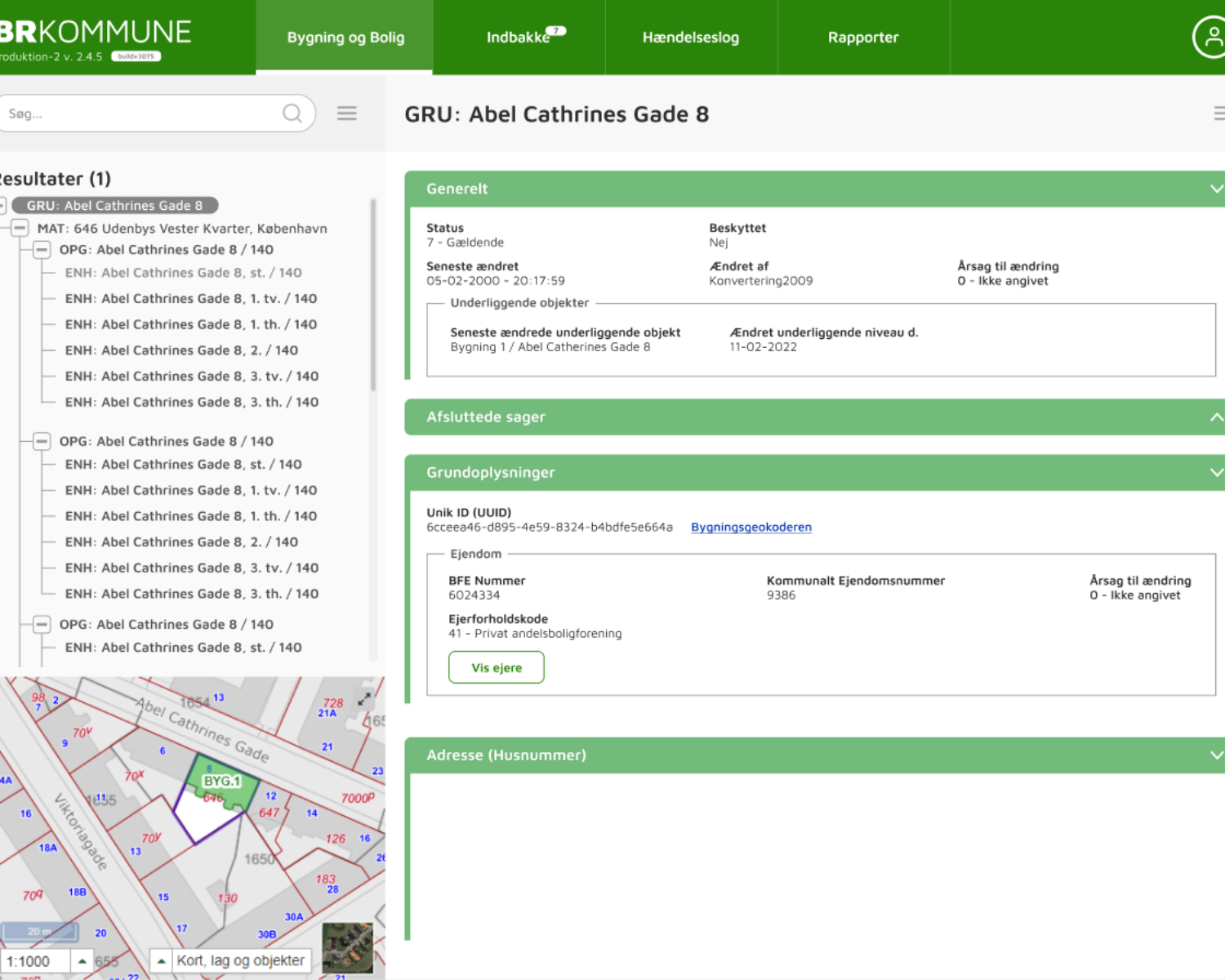This screenshot has width=1225, height=980.
Task: Open the hamburger menu beside search
Action: pos(347,114)
